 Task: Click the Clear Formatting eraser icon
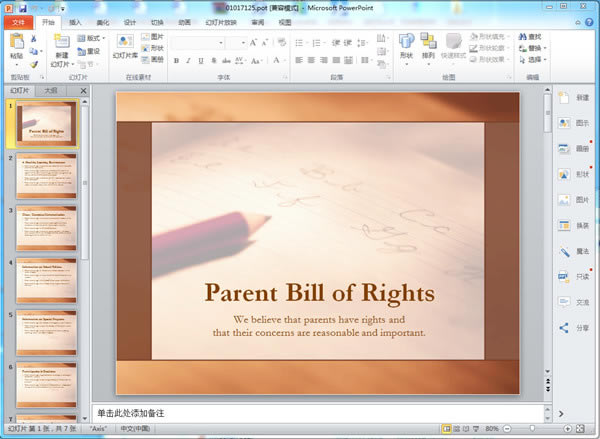point(282,42)
